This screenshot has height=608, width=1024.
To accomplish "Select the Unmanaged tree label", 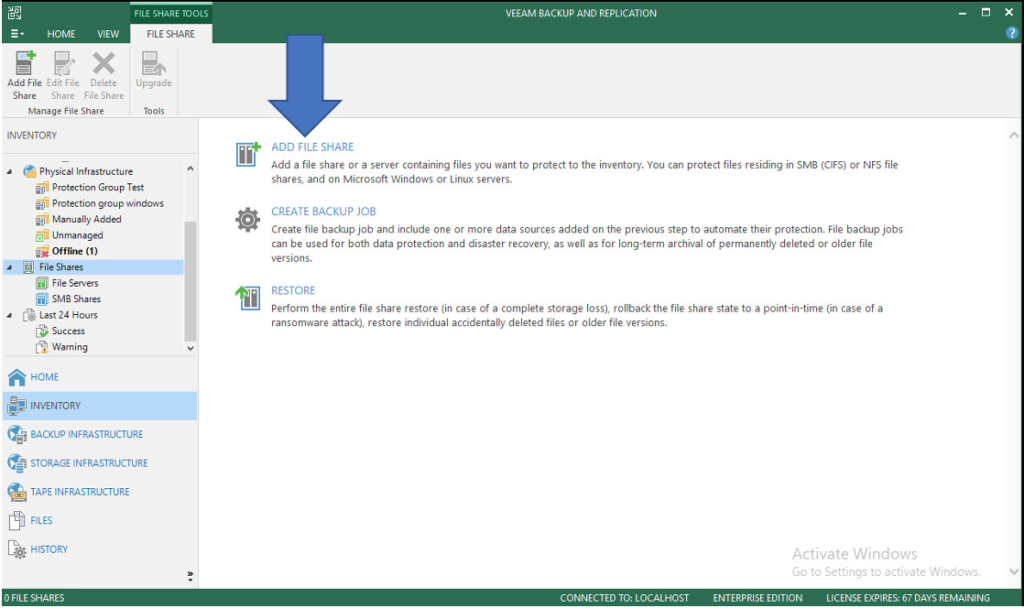I will (78, 235).
